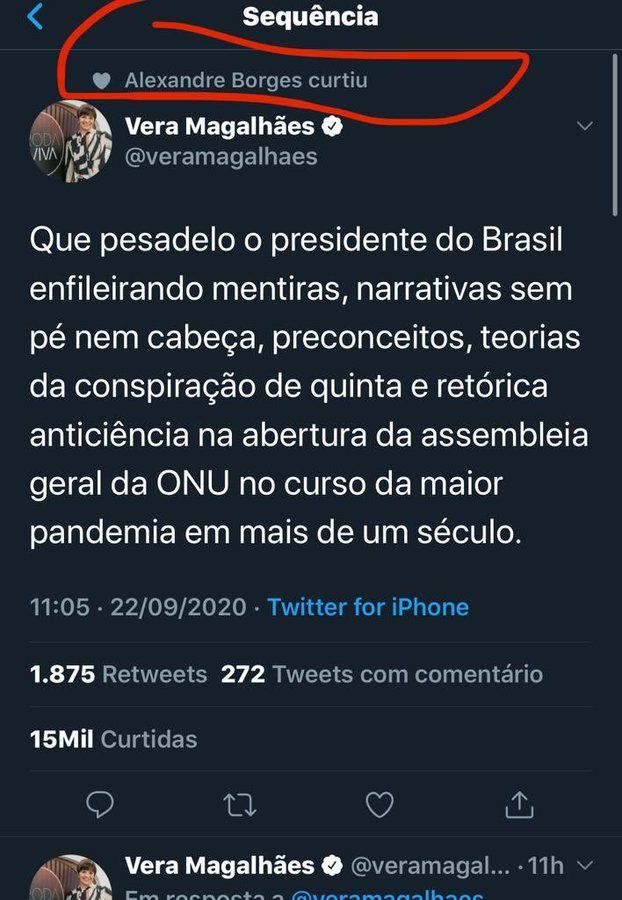Open the Alexandre Borges curtiu label
This screenshot has height=900, width=622.
[x=246, y=80]
